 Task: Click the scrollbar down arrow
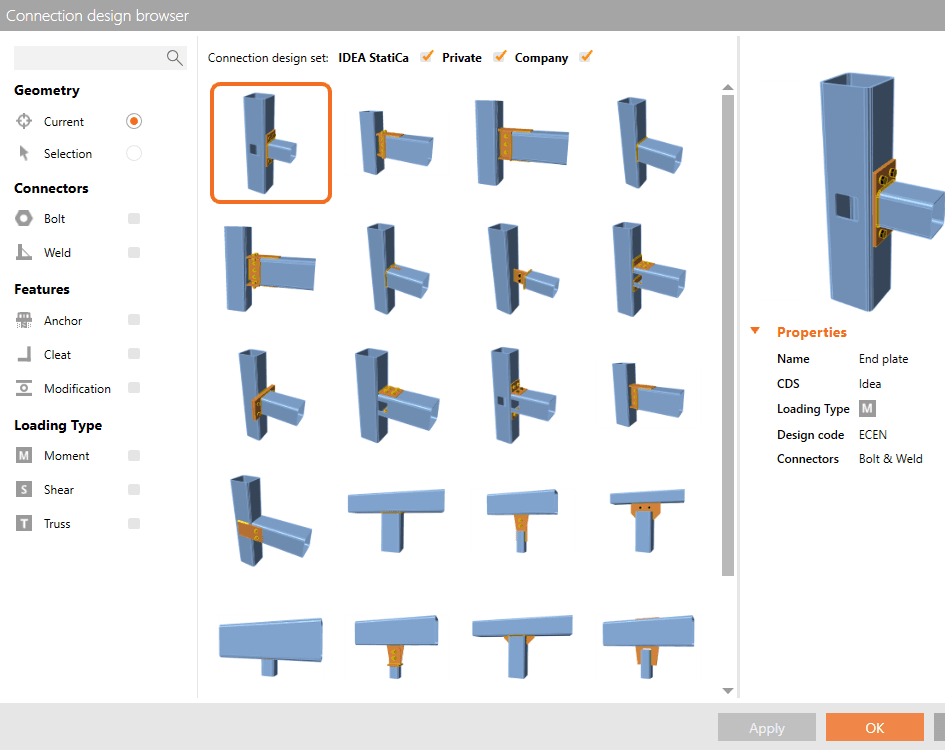728,691
